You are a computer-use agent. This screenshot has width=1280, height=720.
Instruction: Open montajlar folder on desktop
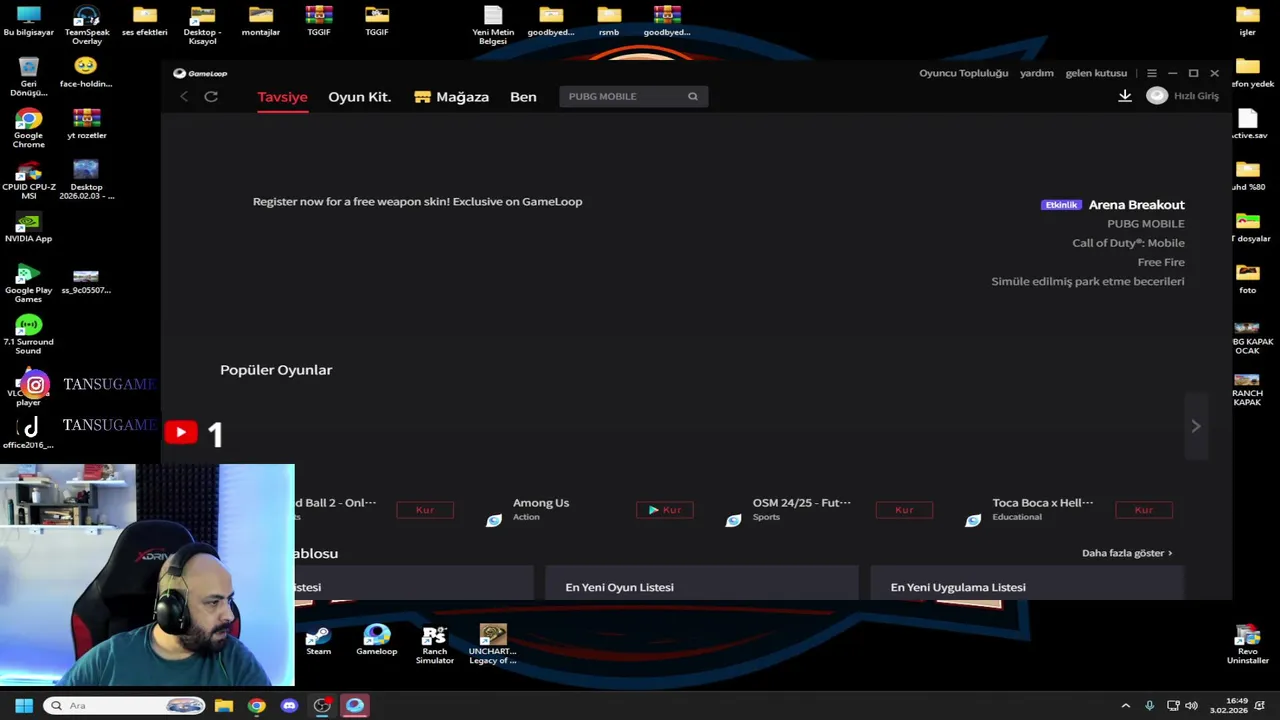click(x=261, y=21)
